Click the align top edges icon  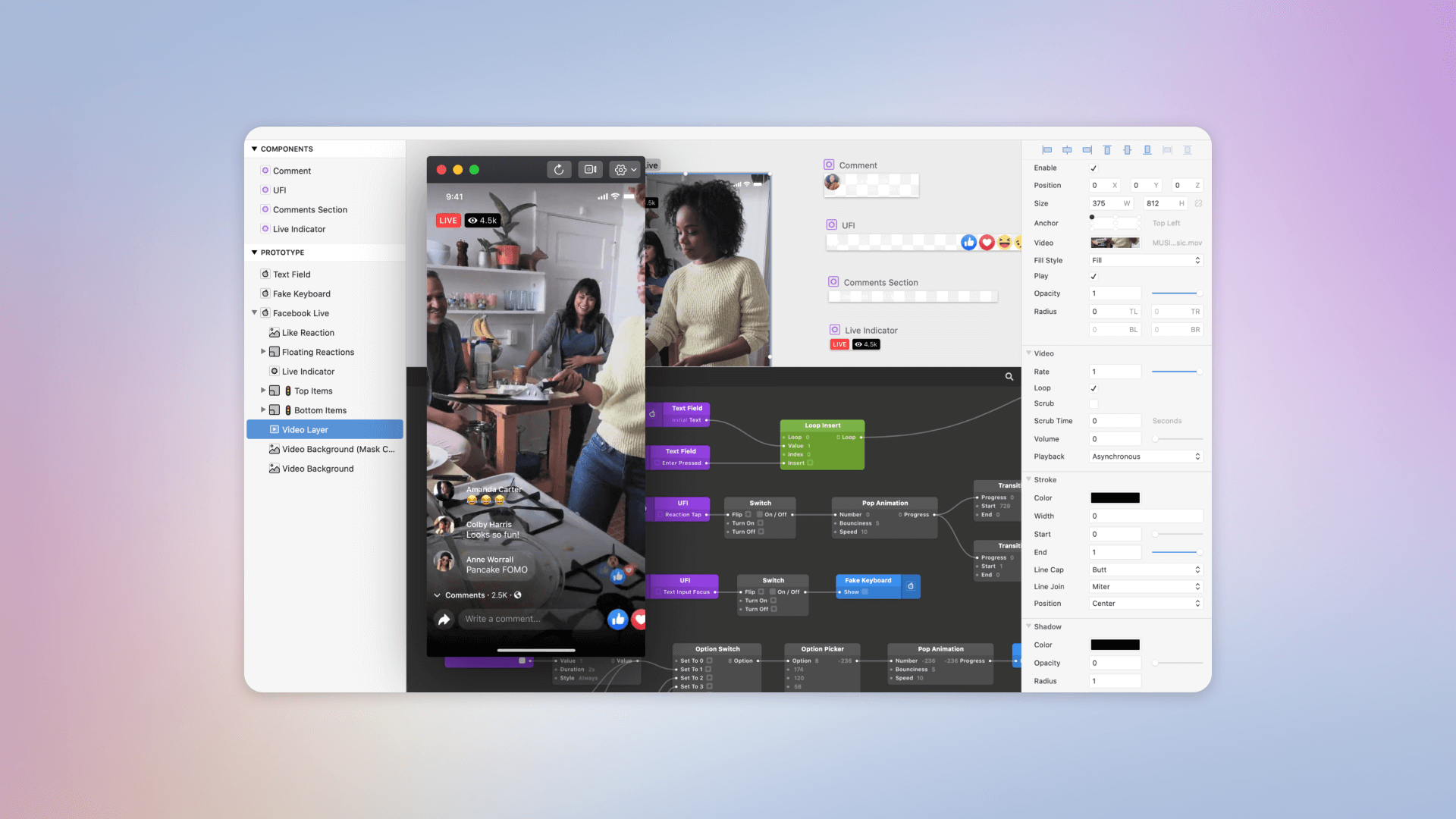click(x=1107, y=150)
